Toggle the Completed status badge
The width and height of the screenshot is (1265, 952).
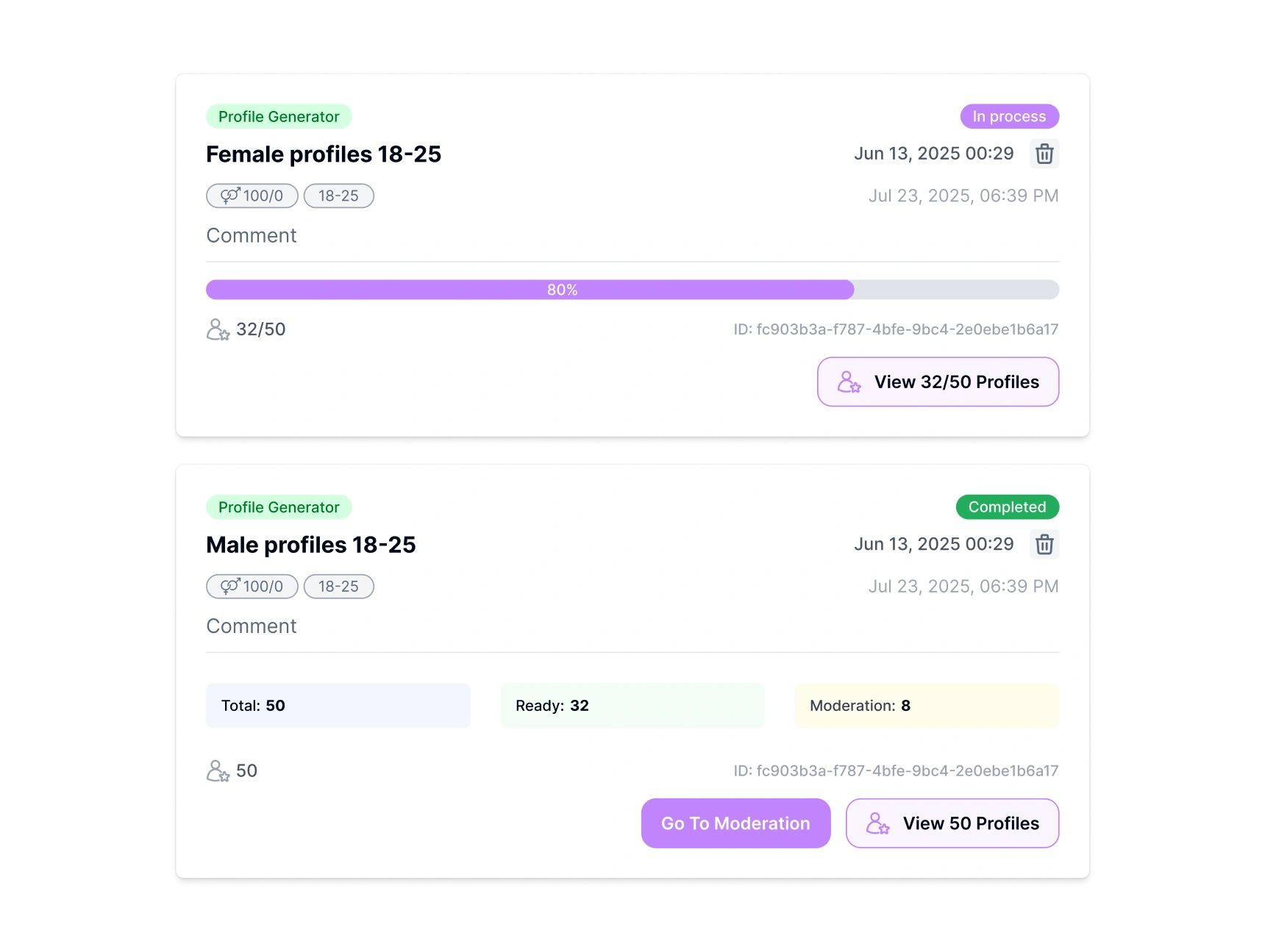[x=1007, y=507]
